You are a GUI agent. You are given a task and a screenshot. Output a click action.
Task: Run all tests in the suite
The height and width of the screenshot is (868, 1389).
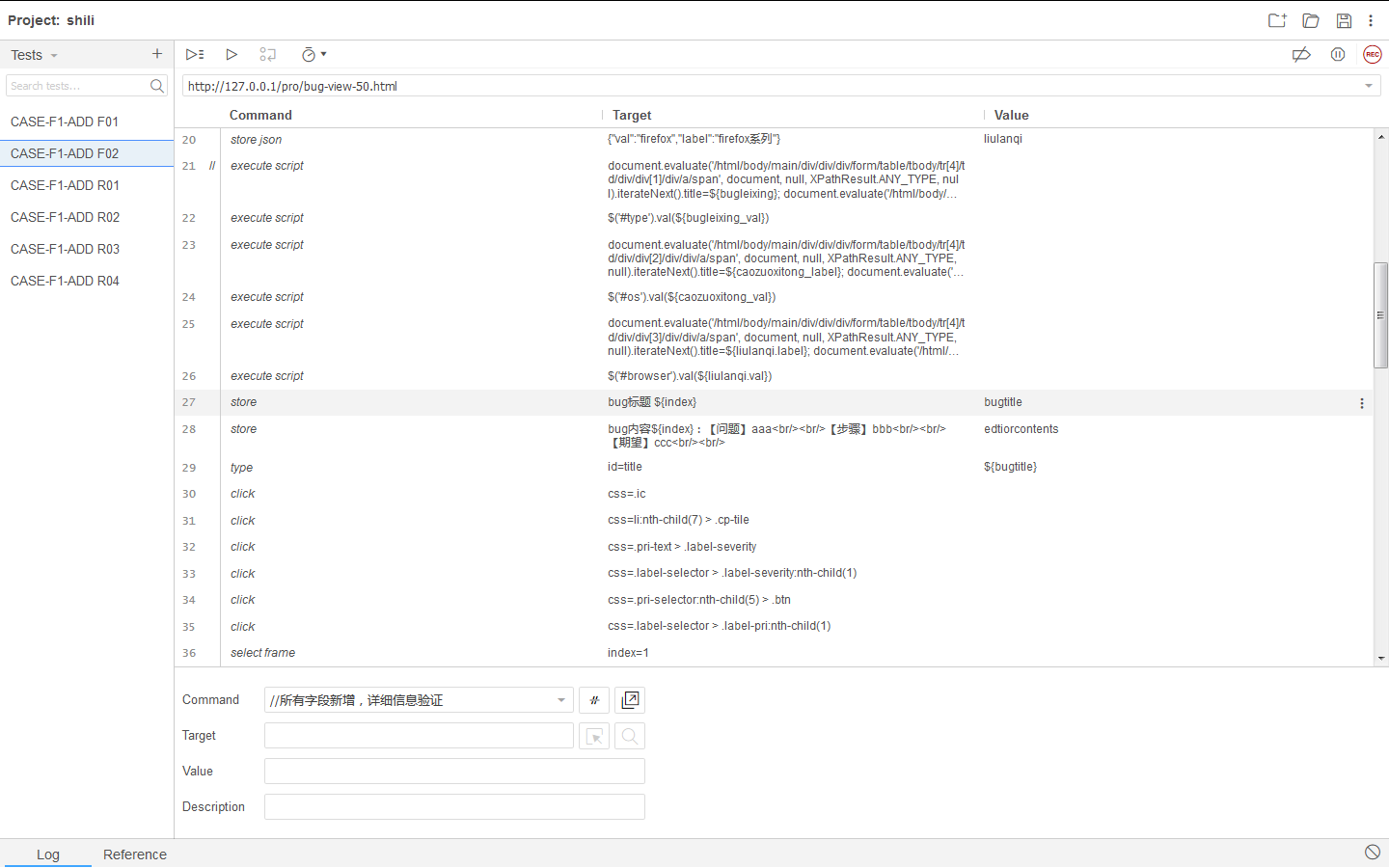(x=194, y=54)
